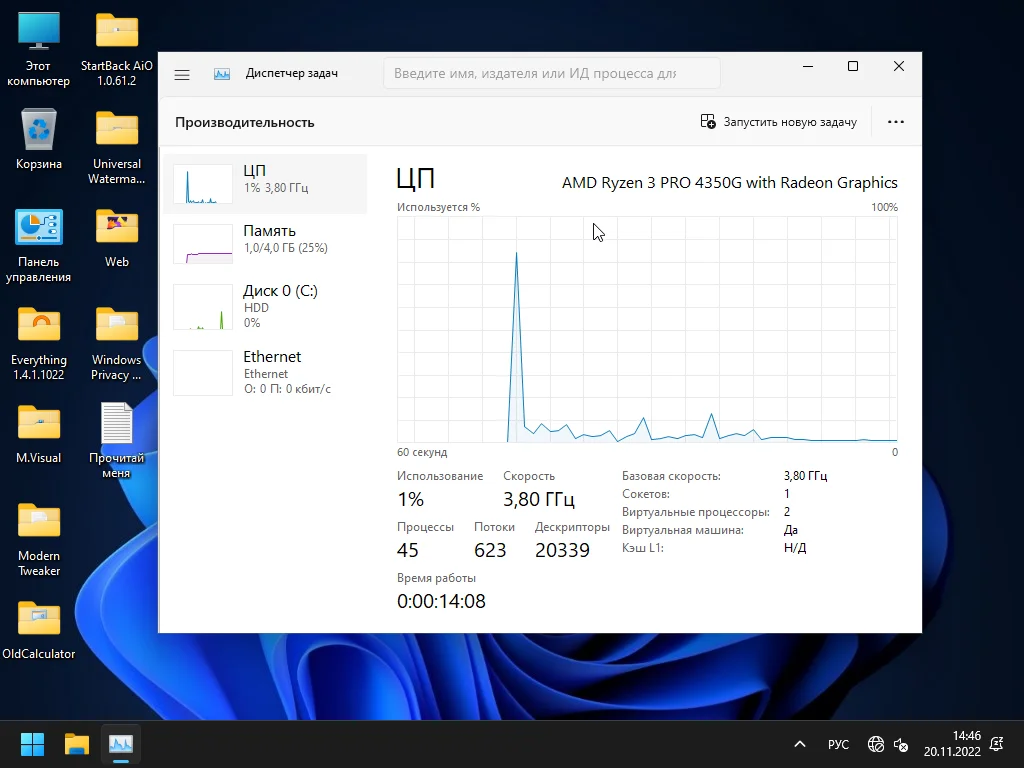Maximize the Task Manager window

click(853, 67)
